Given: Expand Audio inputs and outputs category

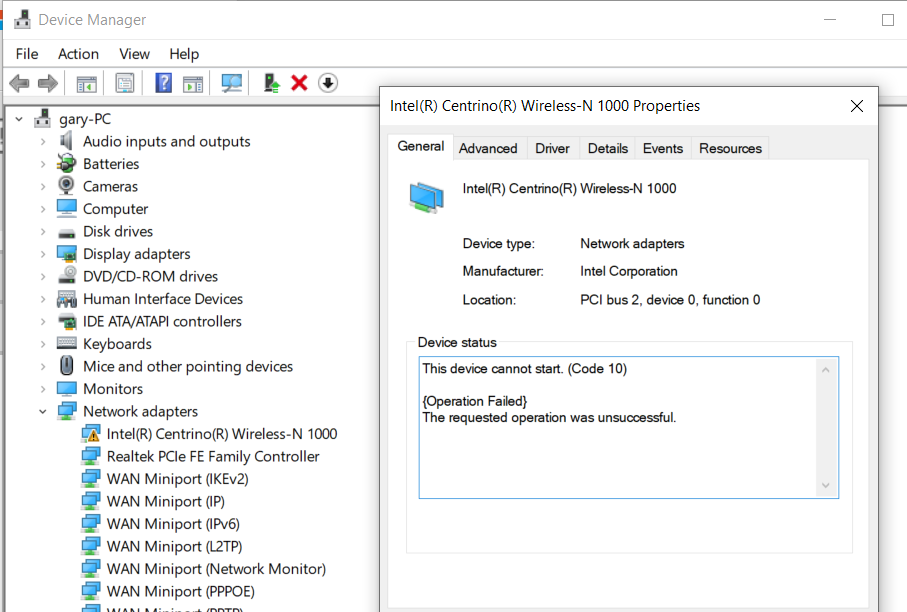Looking at the screenshot, I should pos(43,142).
